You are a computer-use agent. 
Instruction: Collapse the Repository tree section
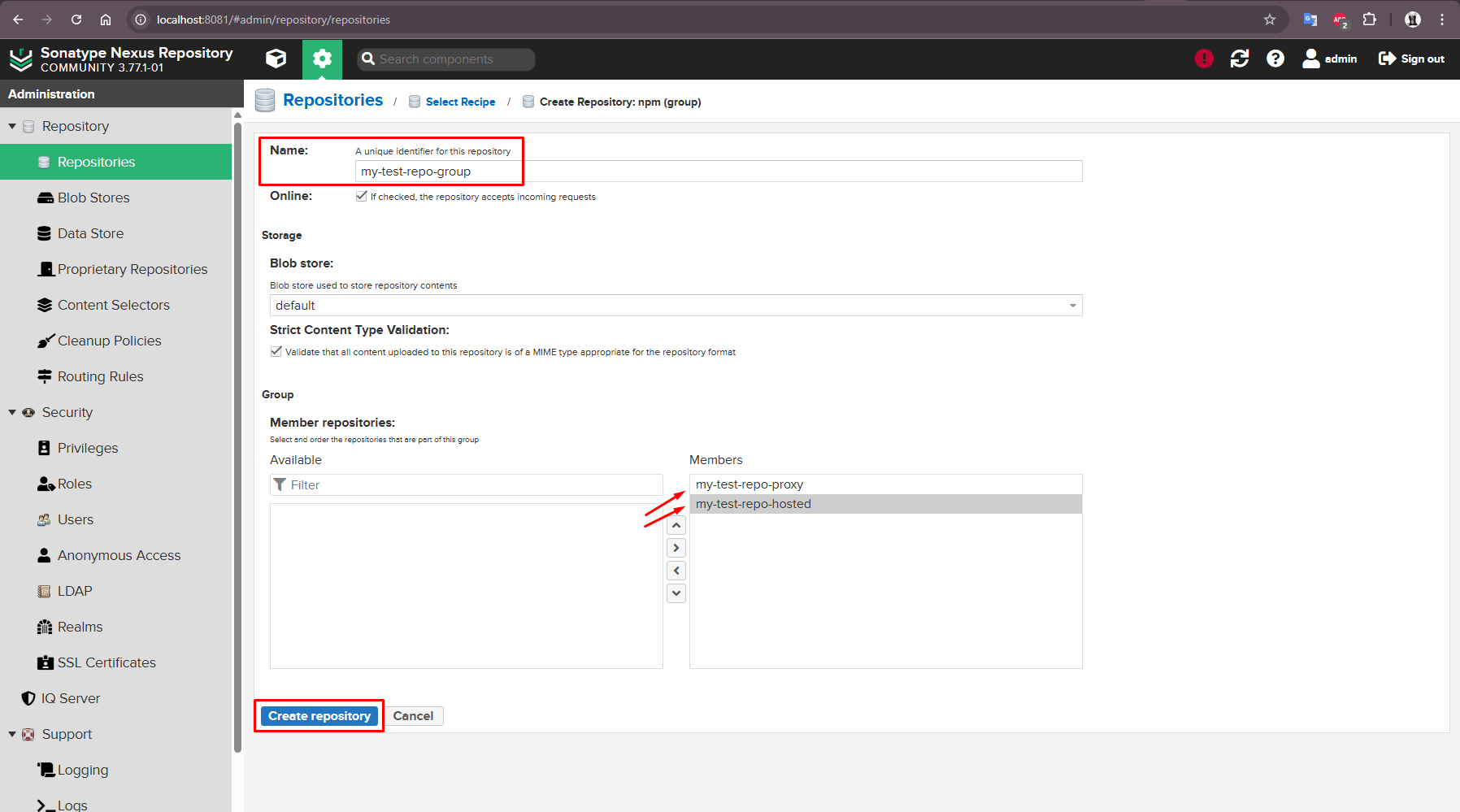pyautogui.click(x=12, y=126)
